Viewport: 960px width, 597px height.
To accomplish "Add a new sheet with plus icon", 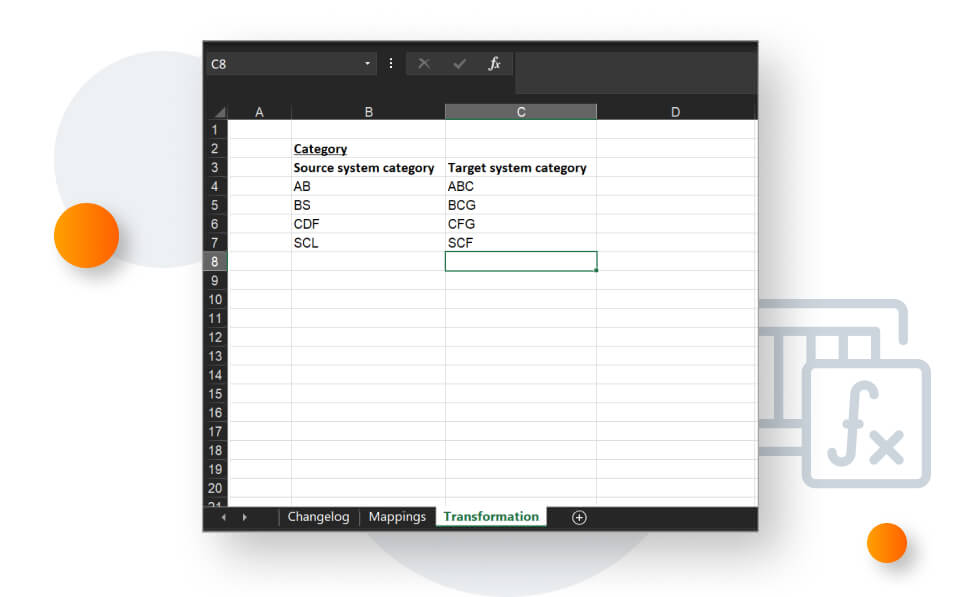I will coord(579,517).
